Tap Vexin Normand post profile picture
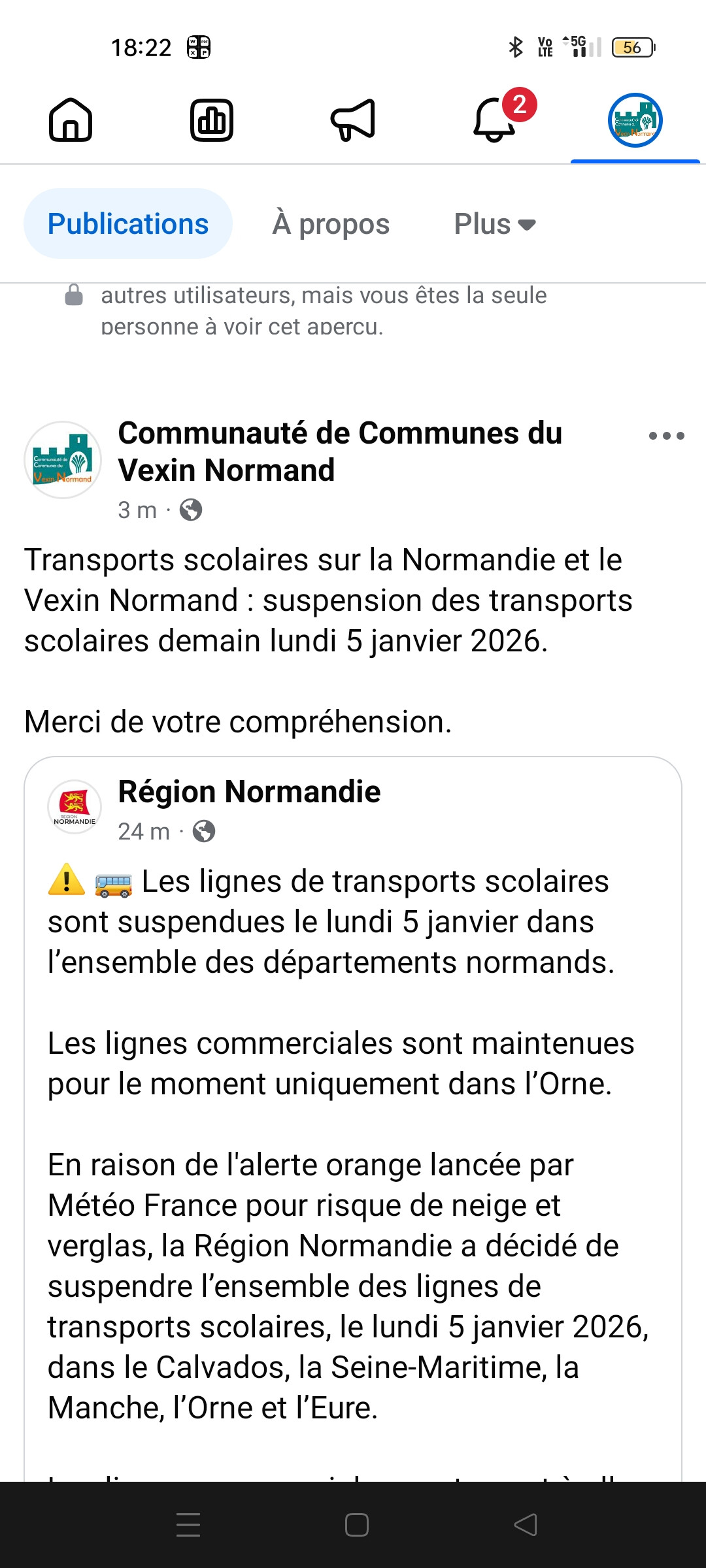The height and width of the screenshot is (1568, 706). (x=63, y=460)
